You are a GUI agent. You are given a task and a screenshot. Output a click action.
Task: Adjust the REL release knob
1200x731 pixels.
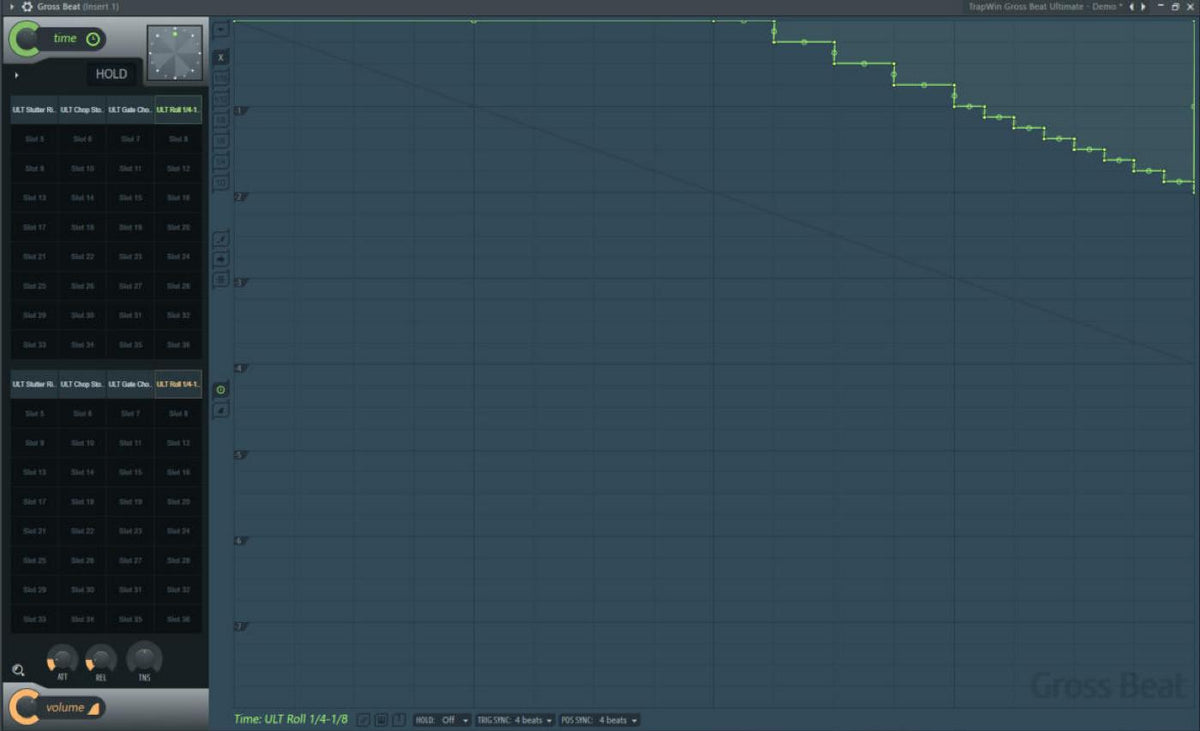tap(101, 658)
